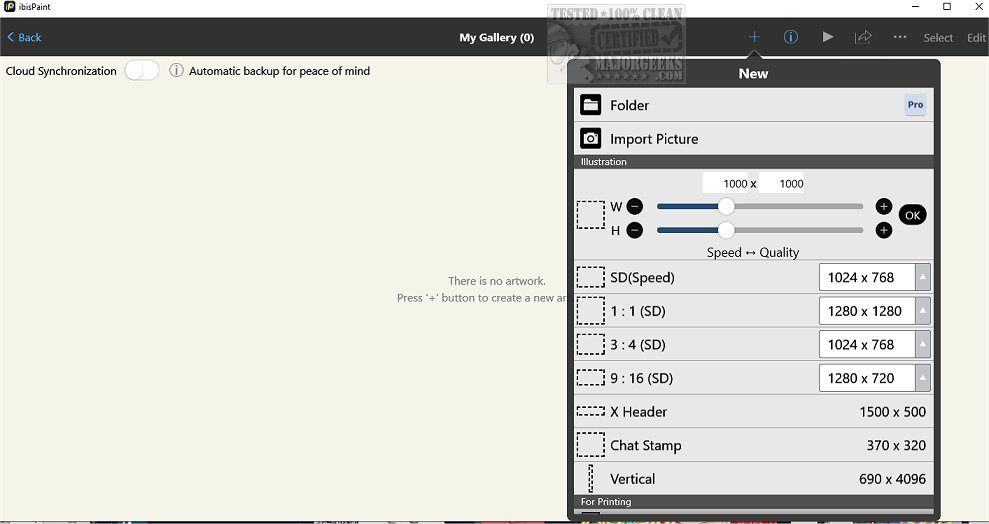Create a new Folder
The height and width of the screenshot is (524, 989).
coord(754,105)
